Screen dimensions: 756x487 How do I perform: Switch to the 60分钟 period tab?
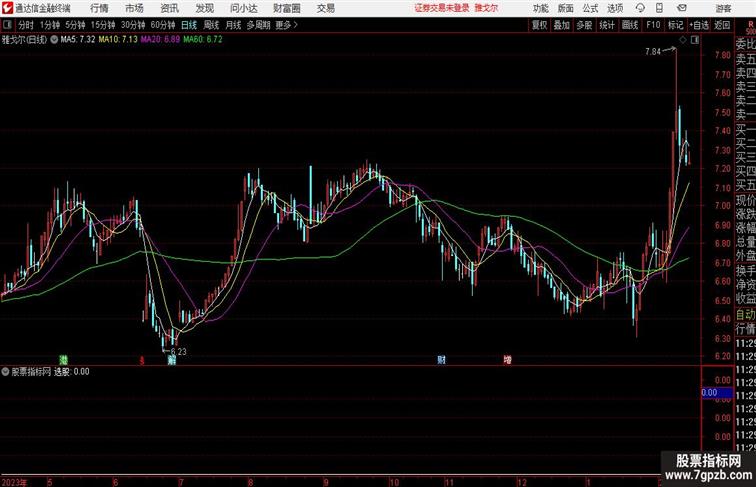click(162, 25)
